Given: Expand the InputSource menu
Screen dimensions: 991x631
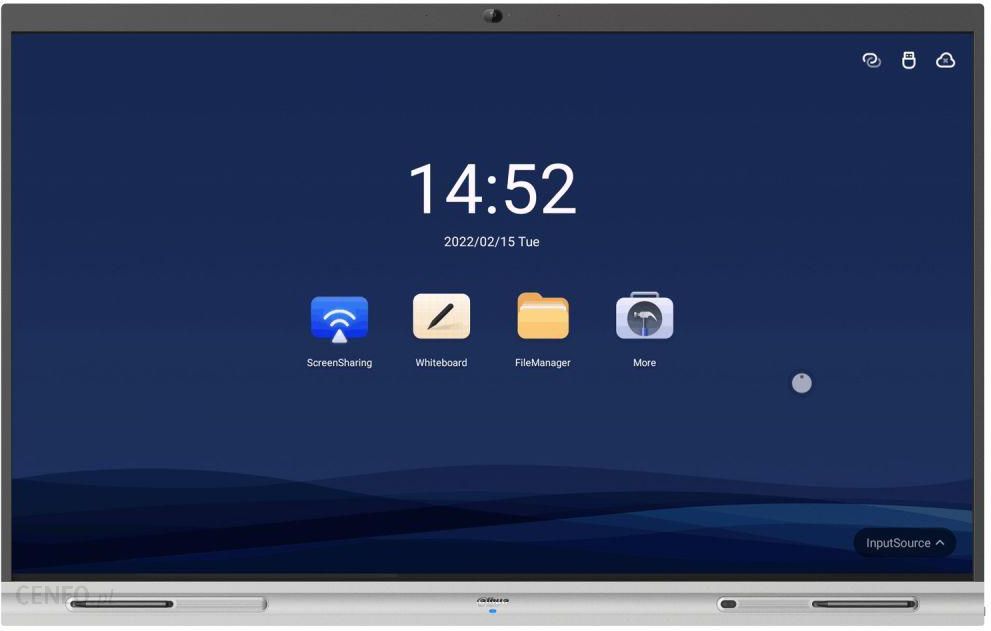Looking at the screenshot, I should click(898, 543).
